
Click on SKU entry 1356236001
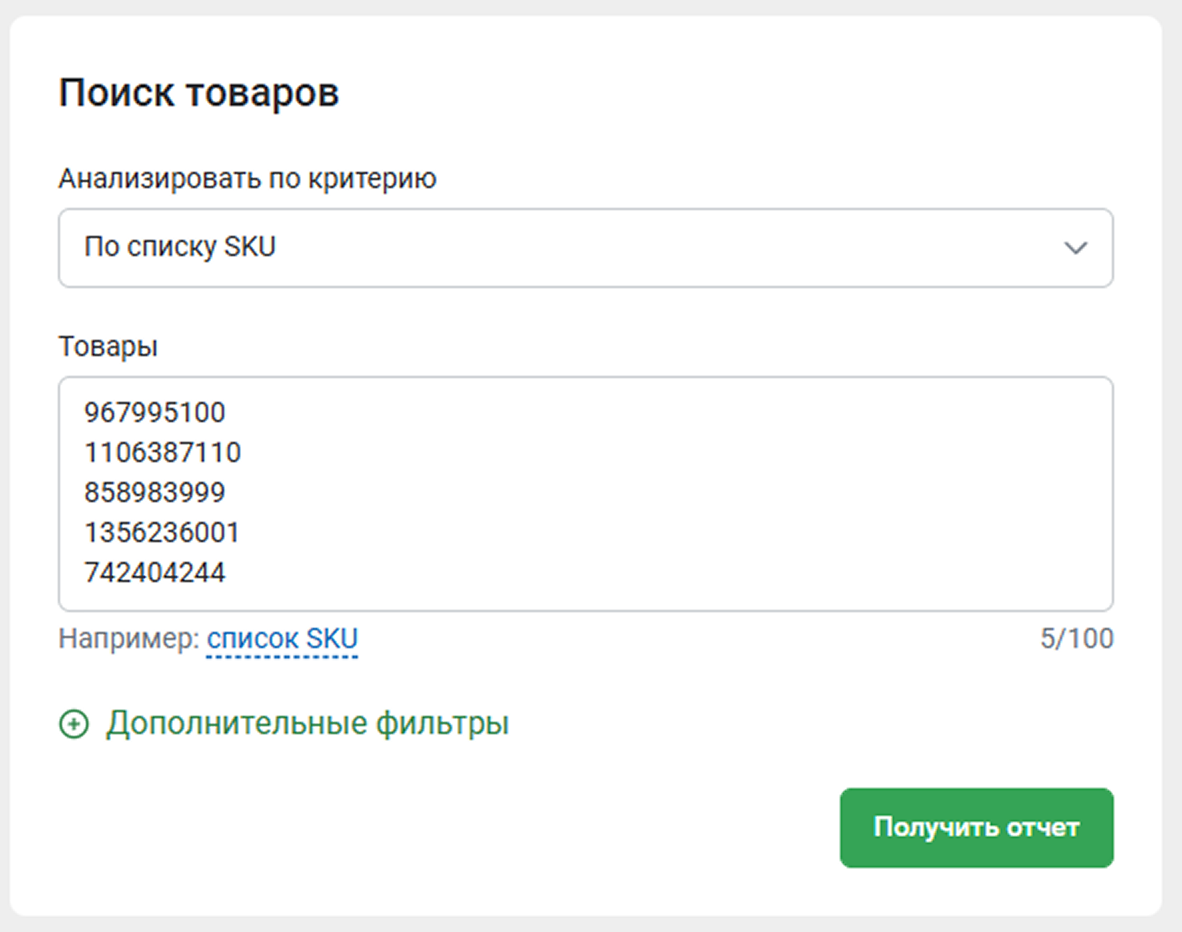pyautogui.click(x=162, y=533)
